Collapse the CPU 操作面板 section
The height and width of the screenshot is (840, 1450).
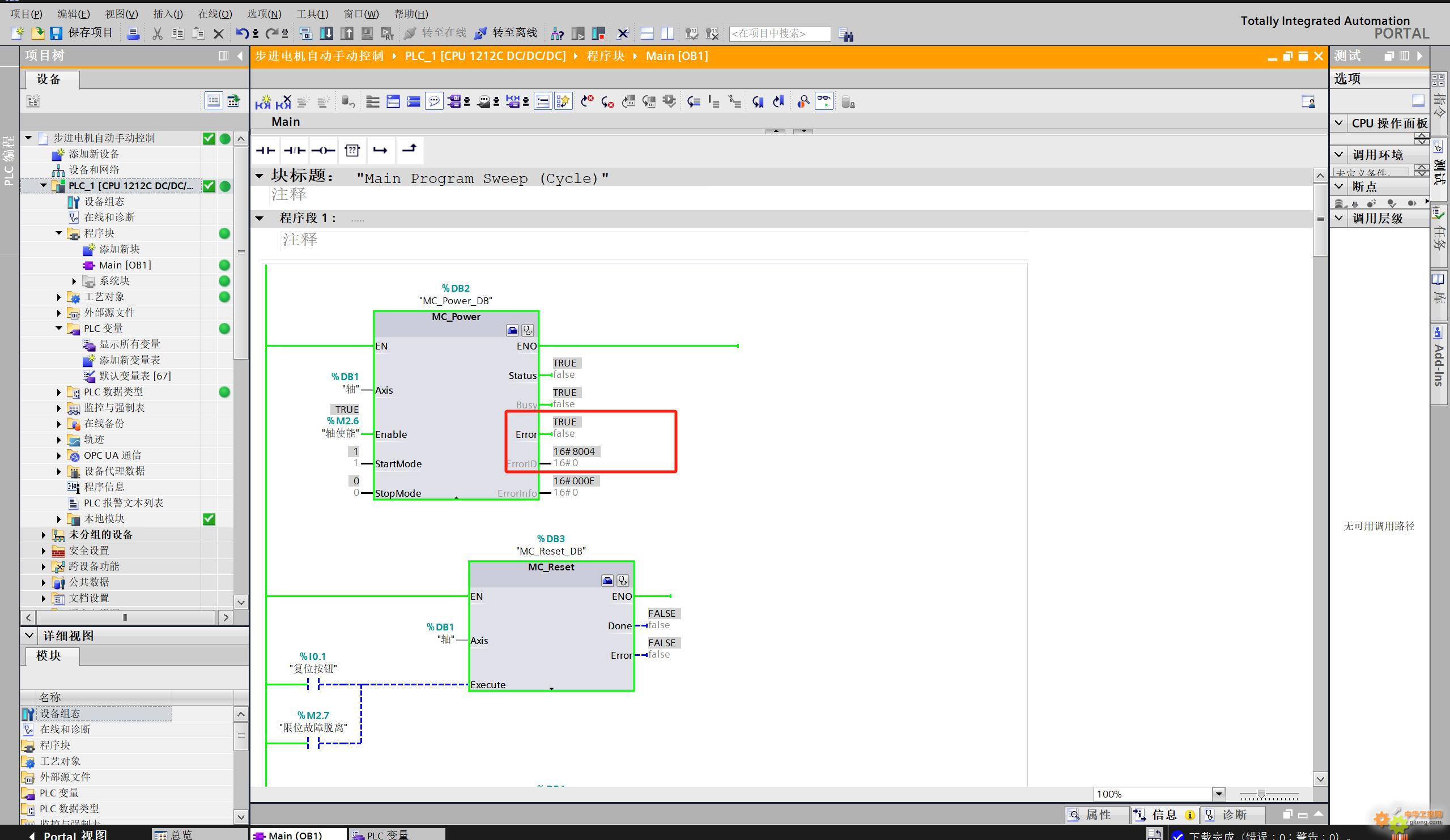point(1339,123)
